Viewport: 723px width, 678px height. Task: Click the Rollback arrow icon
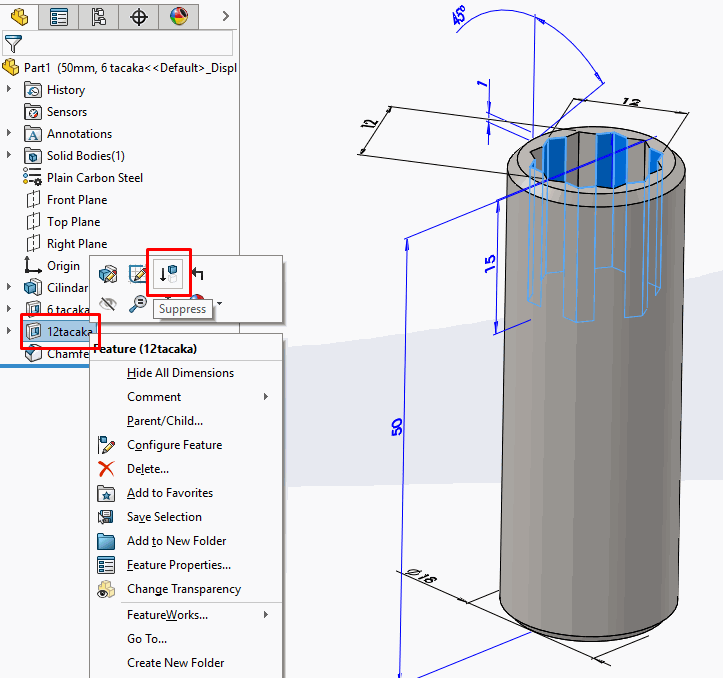point(198,273)
